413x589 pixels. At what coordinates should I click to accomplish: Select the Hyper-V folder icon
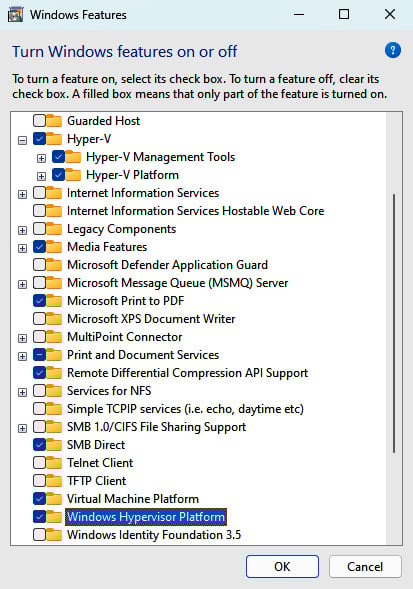[x=54, y=139]
